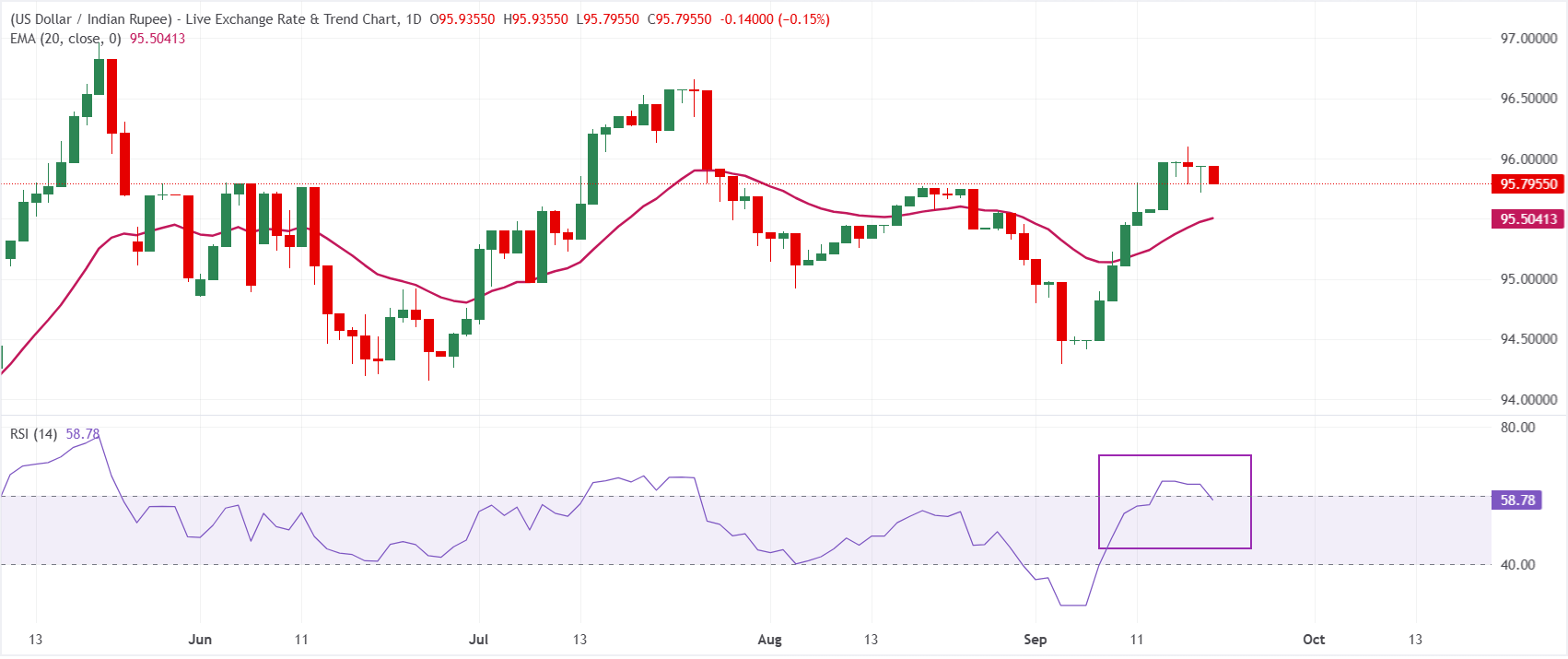Click the 97.00000 price scale label
The width and height of the screenshot is (1568, 659).
(x=1528, y=39)
